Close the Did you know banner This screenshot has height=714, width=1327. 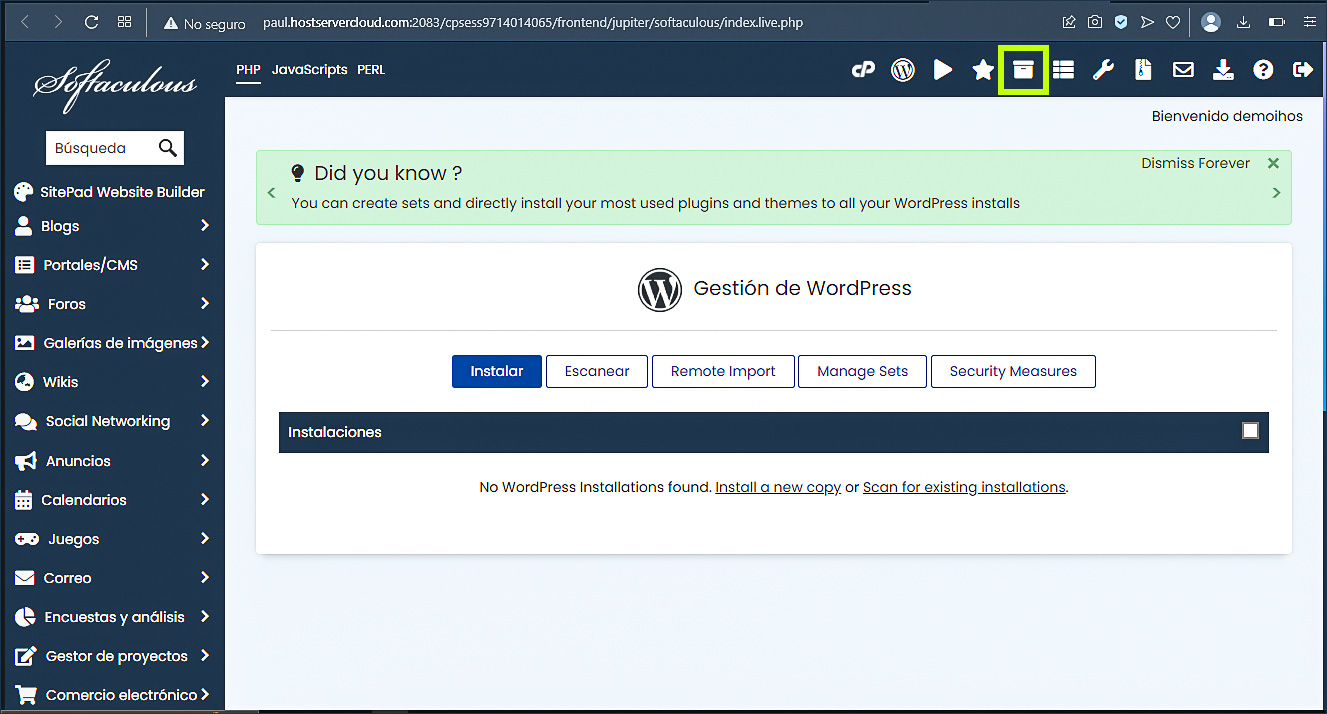(1273, 163)
